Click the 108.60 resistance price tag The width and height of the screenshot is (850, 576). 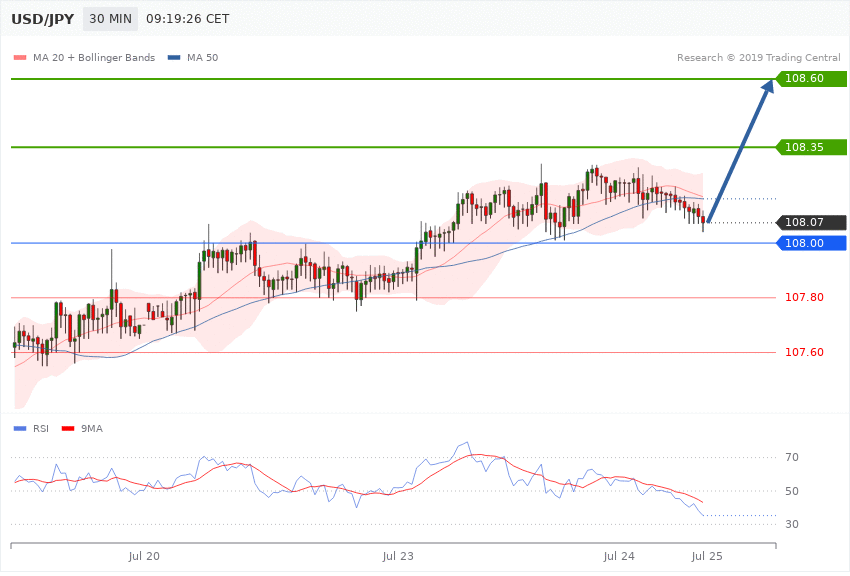[812, 79]
